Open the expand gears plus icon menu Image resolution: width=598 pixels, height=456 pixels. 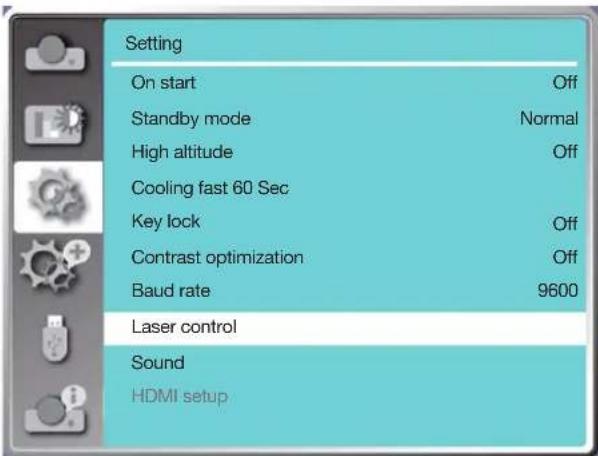(55, 265)
